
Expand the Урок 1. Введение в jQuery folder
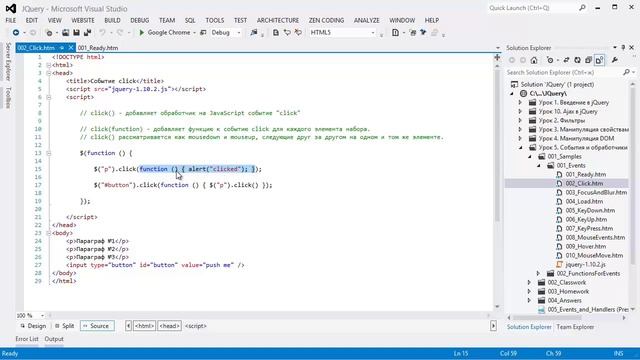[x=520, y=102]
